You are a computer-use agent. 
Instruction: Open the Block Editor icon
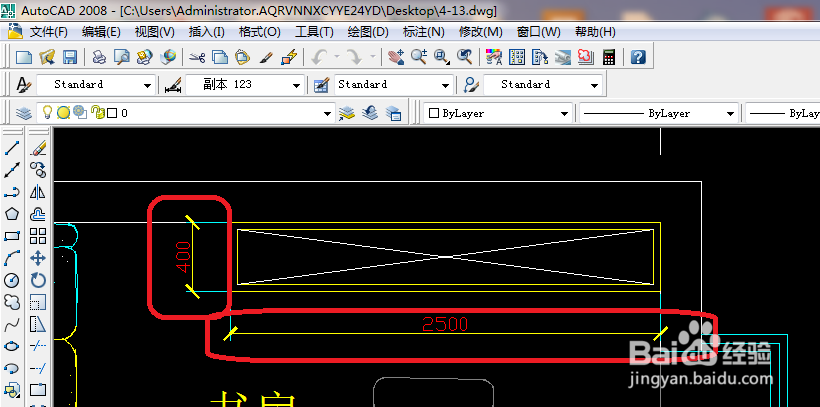289,57
